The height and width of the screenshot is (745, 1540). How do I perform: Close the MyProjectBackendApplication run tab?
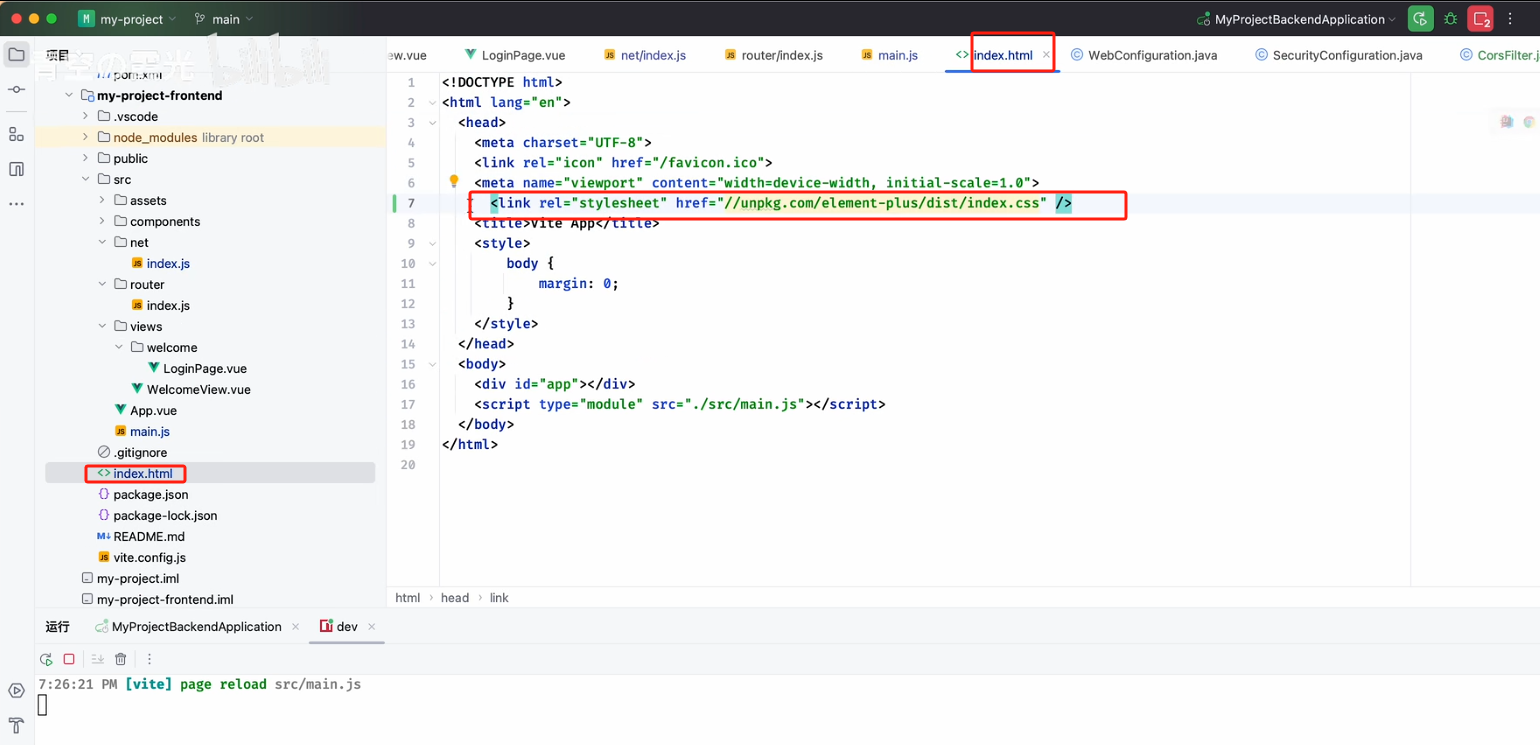pos(295,627)
